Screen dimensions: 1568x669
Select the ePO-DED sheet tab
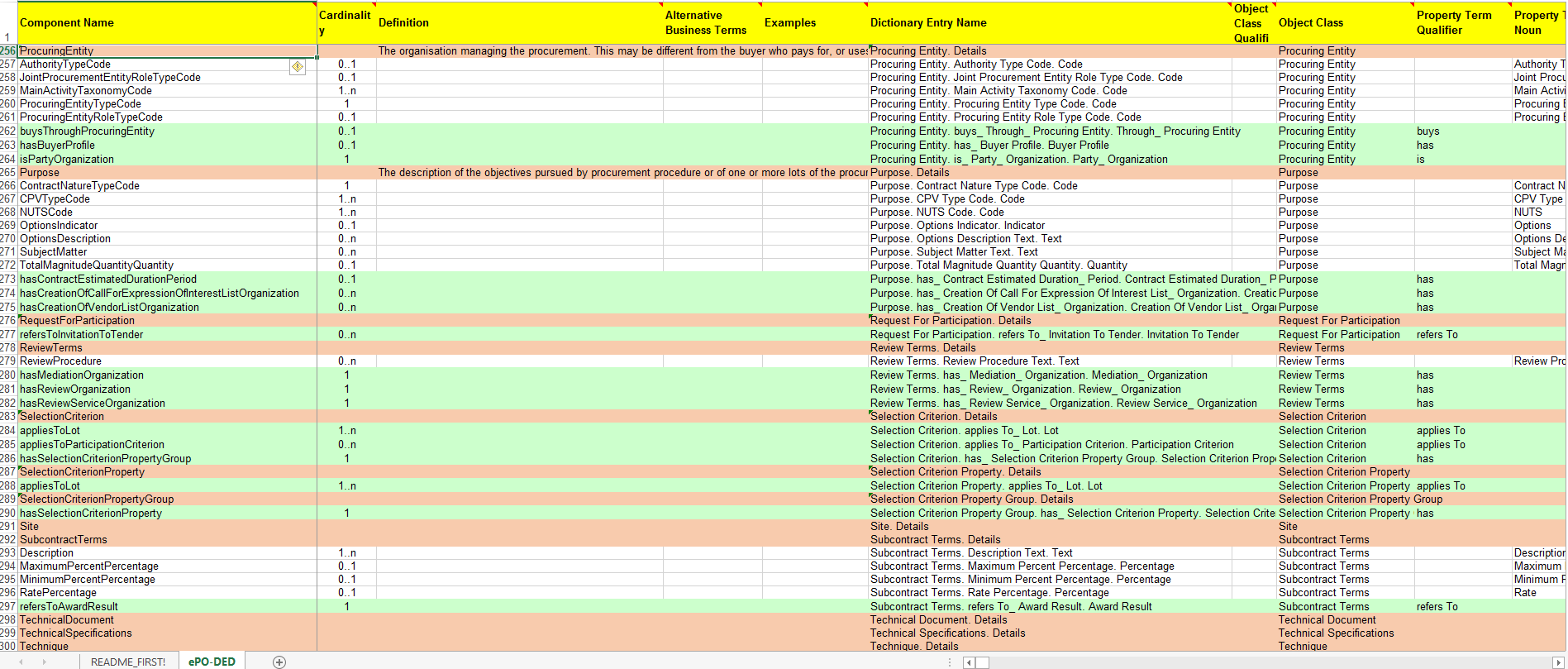tap(212, 662)
